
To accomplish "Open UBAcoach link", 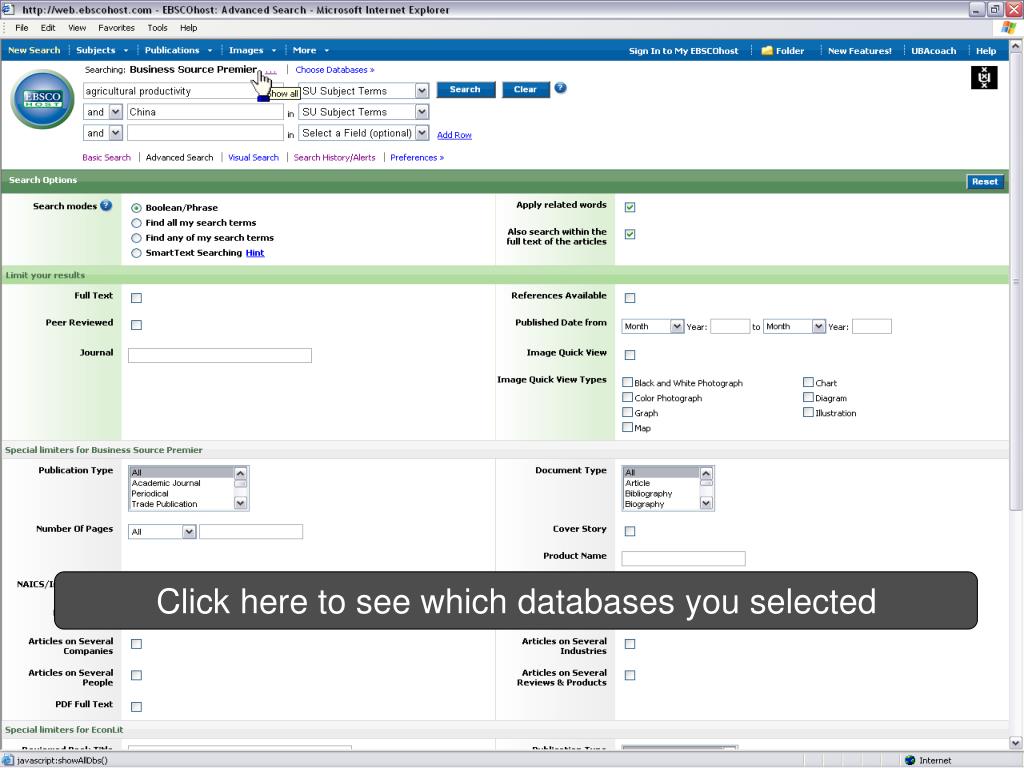I will click(x=933, y=50).
